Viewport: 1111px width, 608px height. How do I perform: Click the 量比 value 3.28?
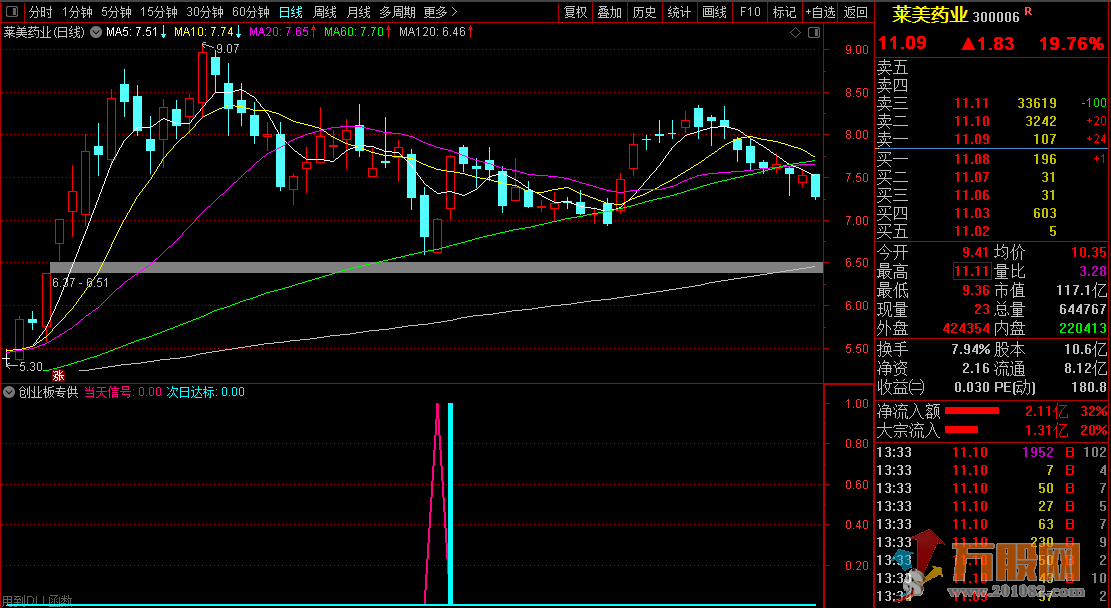pos(1092,271)
